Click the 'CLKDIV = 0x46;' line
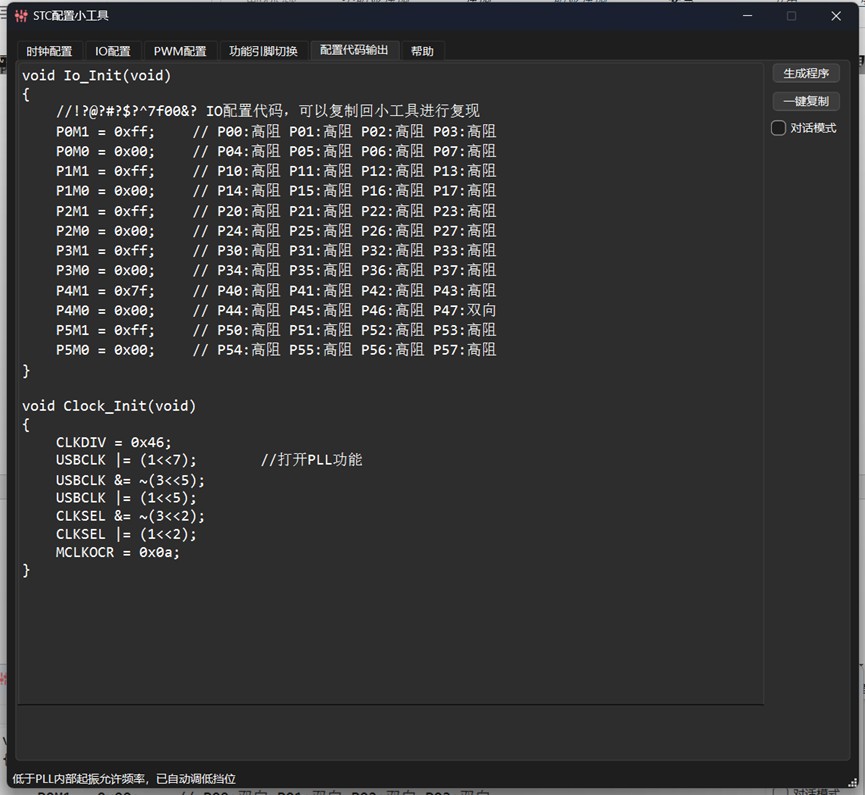The width and height of the screenshot is (865, 795). point(114,442)
